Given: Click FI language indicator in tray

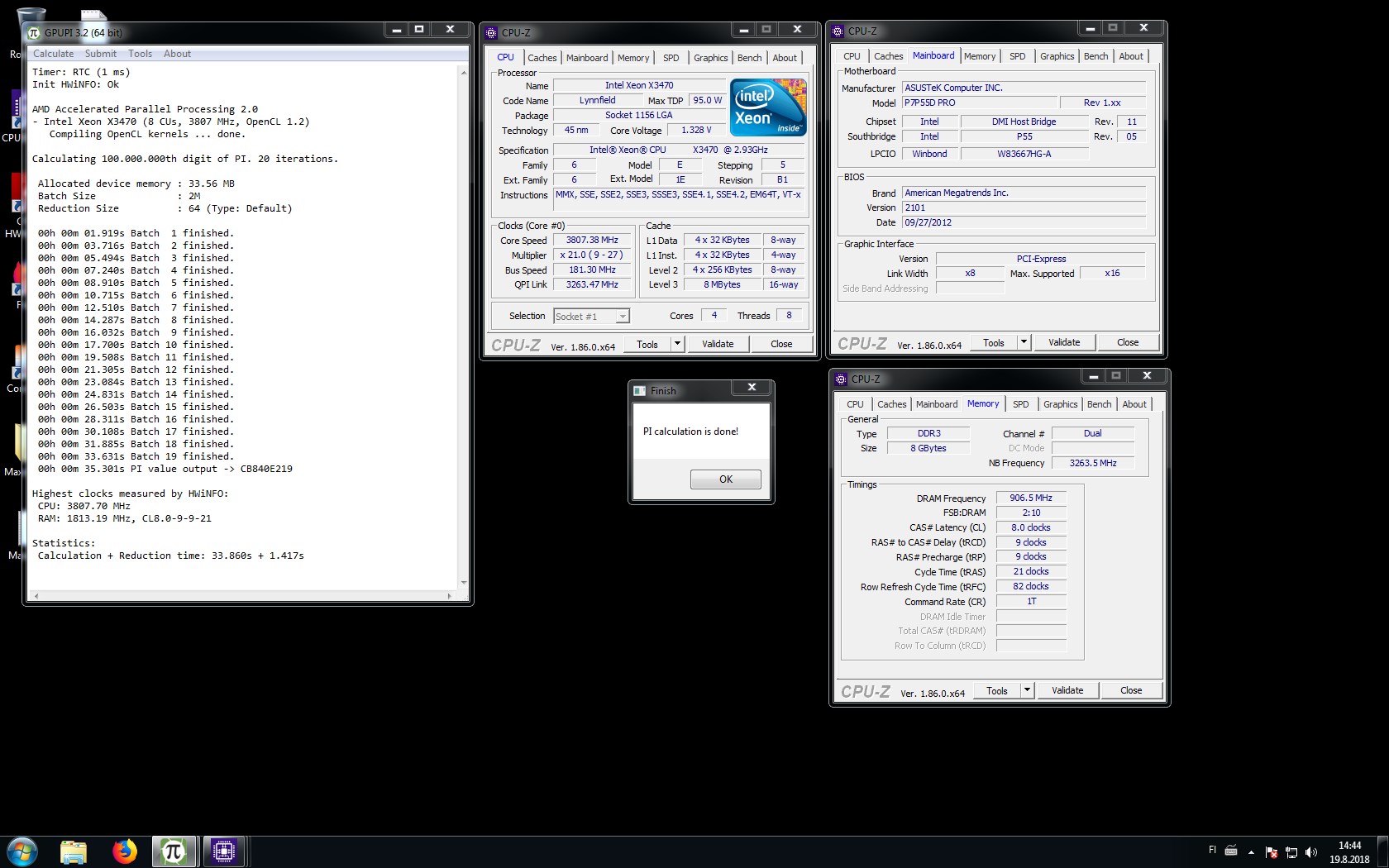Looking at the screenshot, I should point(1213,850).
